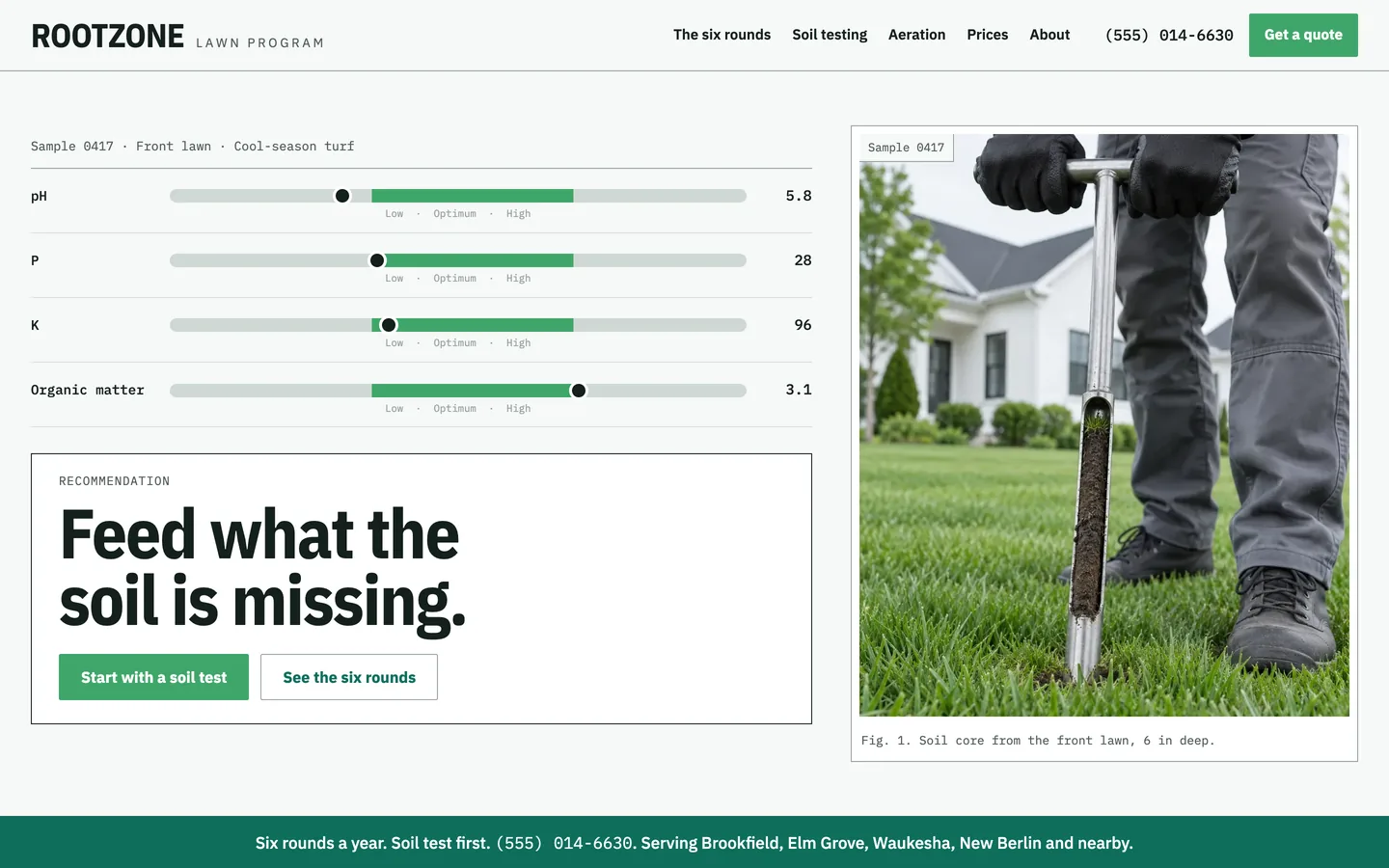Click the Organic matter value 3.1
The image size is (1389, 868).
tap(799, 390)
